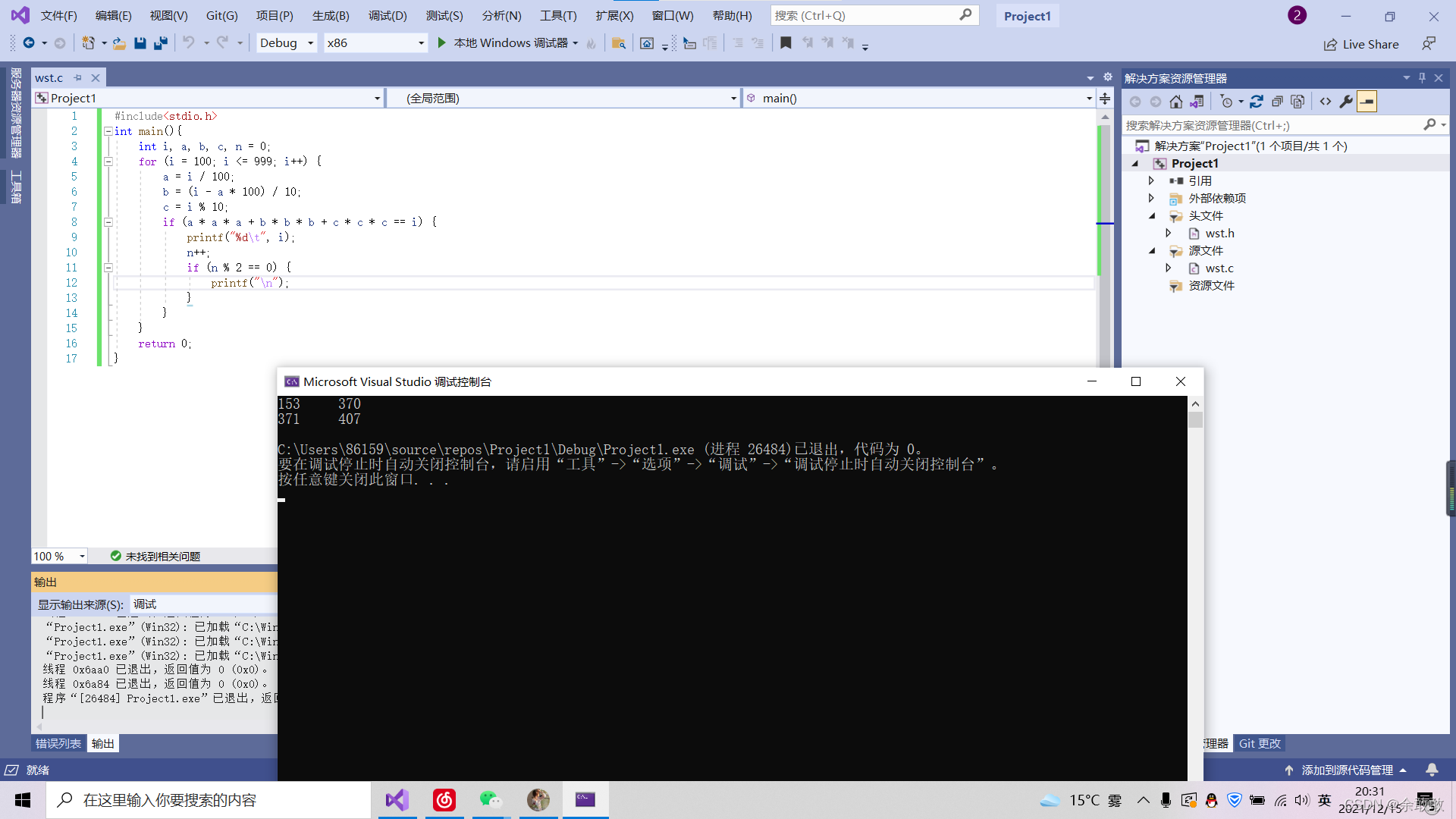The width and height of the screenshot is (1456, 819).
Task: Click the WeChat taskbar icon
Action: 491,800
